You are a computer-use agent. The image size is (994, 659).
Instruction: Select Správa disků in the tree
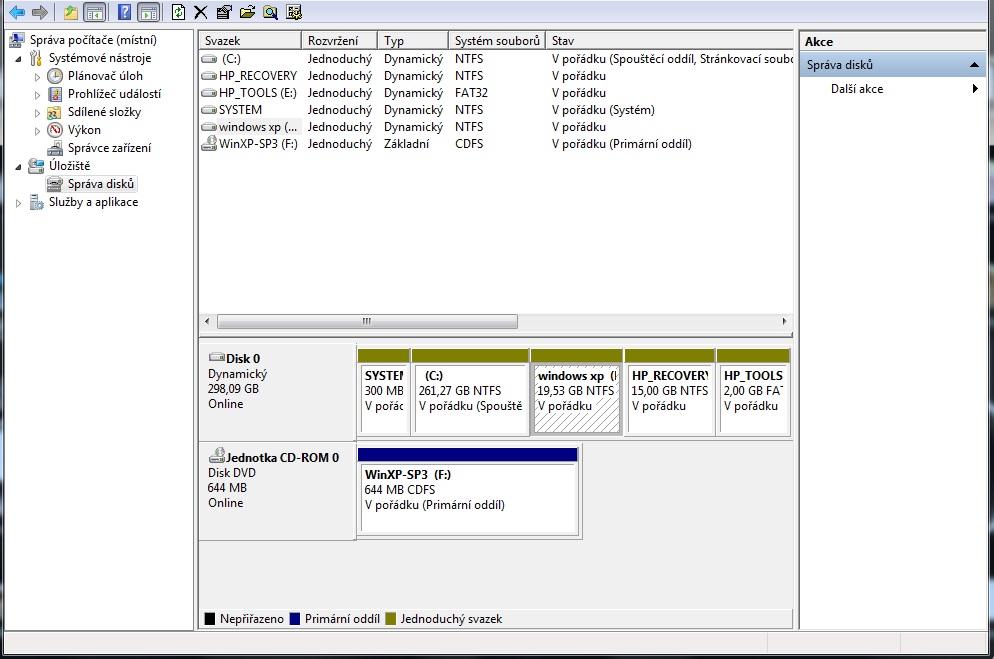pyautogui.click(x=101, y=184)
